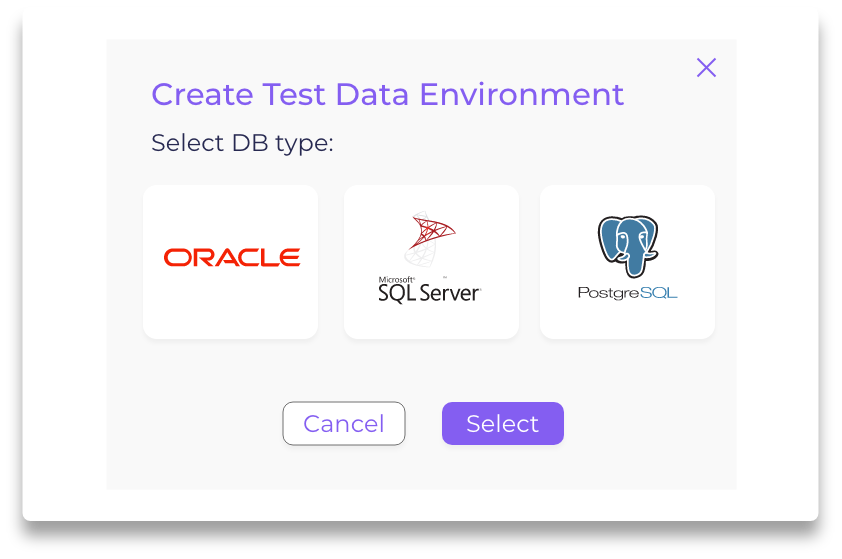Click the blue SQL part of PostgreSQL
Screen dimensions: 842x559
point(658,293)
